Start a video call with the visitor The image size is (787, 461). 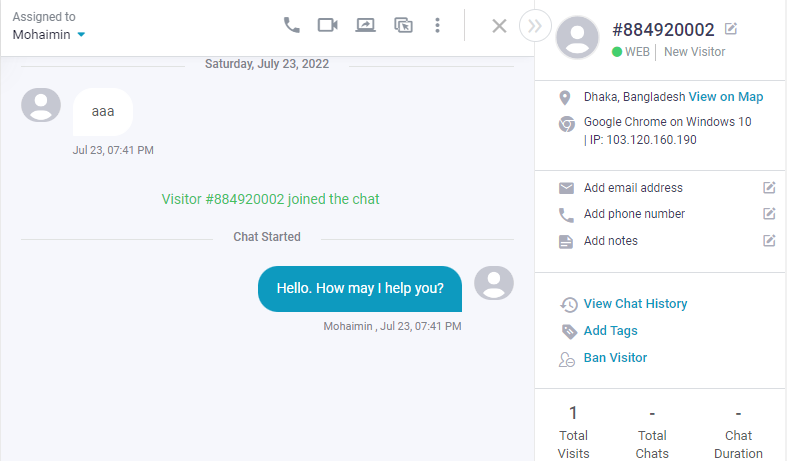[328, 25]
